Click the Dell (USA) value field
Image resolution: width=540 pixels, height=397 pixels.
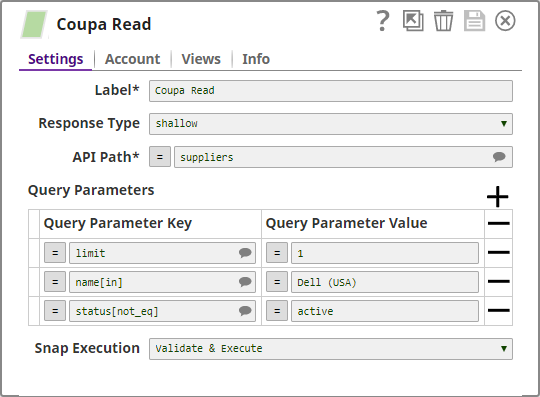(x=385, y=282)
